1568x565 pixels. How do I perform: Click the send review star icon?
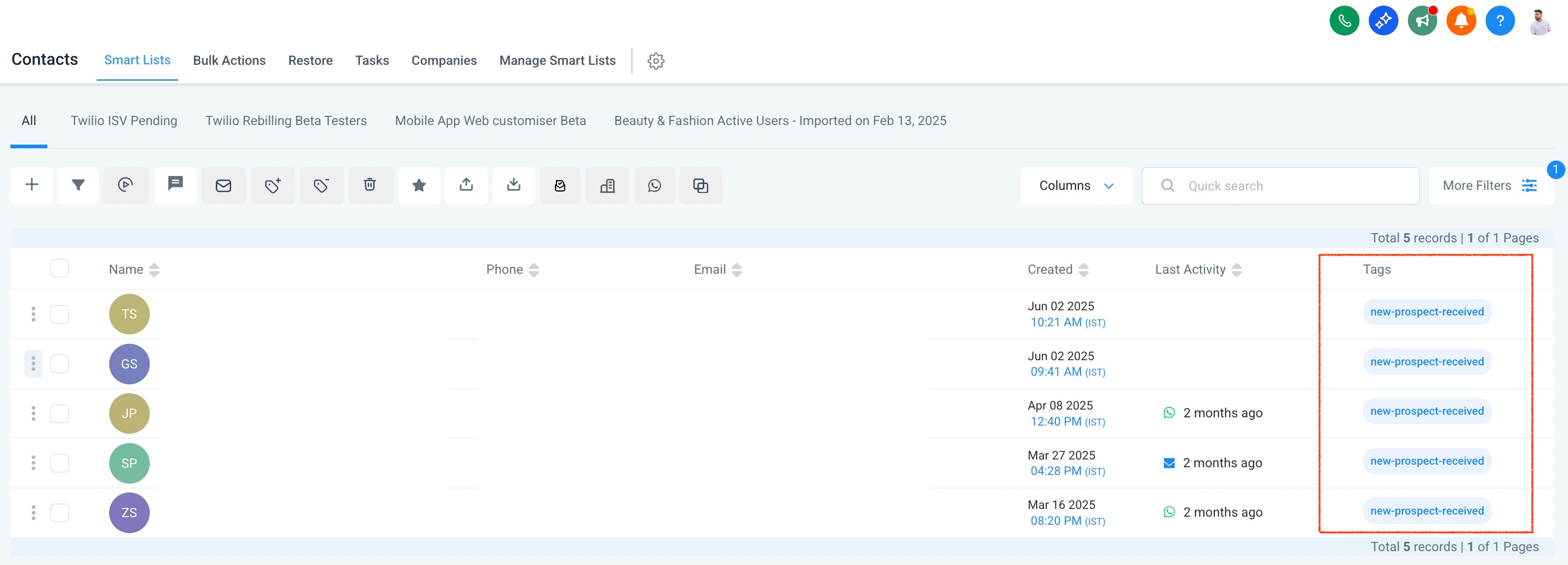pyautogui.click(x=419, y=185)
